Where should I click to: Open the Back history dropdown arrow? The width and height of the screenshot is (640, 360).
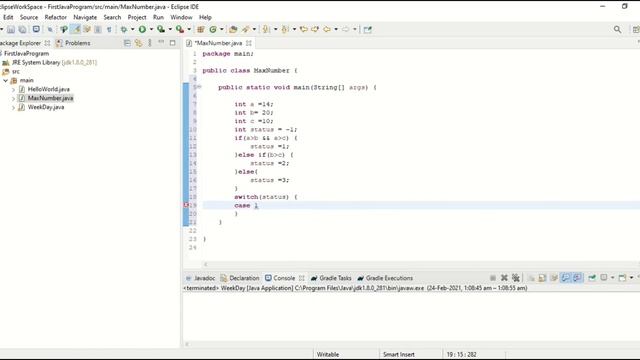click(336, 29)
